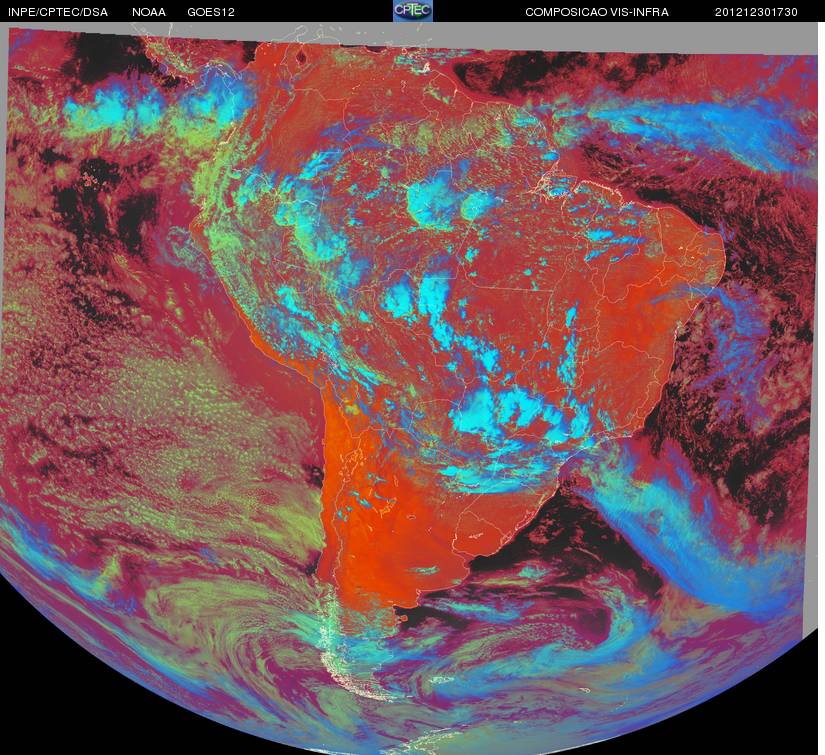Click the CPTEC logo in the header

click(x=413, y=11)
